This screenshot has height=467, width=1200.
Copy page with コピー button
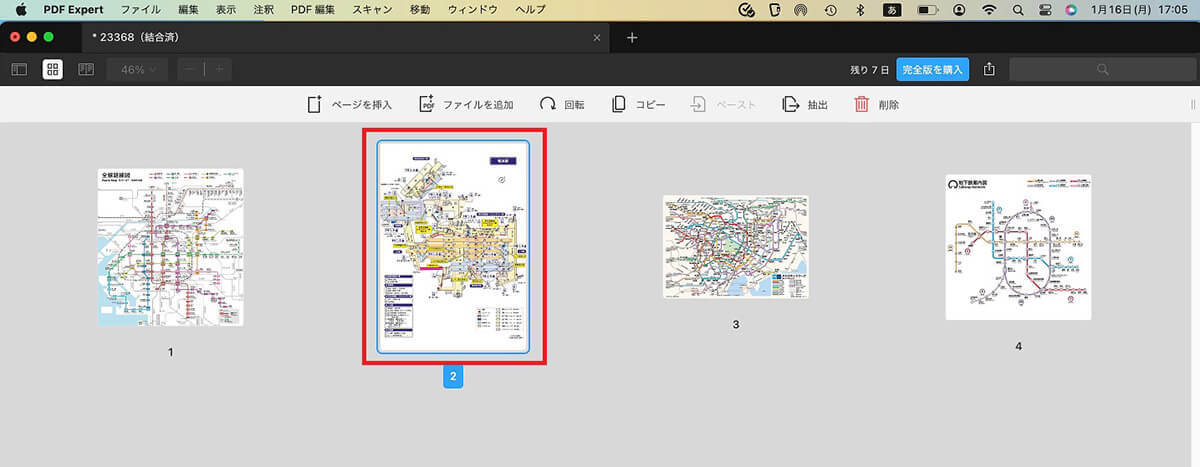[x=638, y=104]
